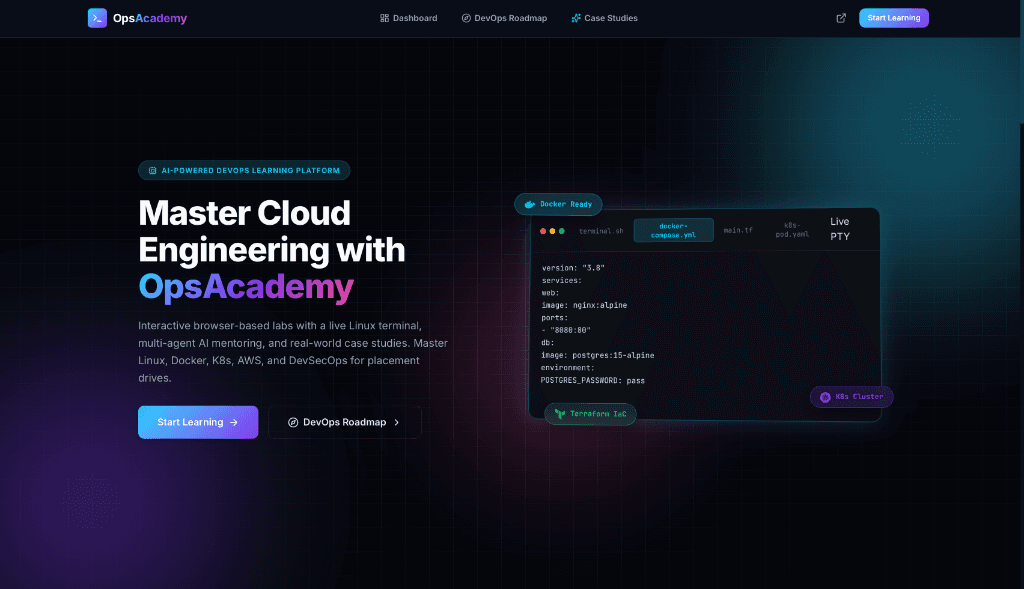The width and height of the screenshot is (1024, 589).
Task: Click the OpsAcademy terminal logo icon
Action: [x=97, y=18]
